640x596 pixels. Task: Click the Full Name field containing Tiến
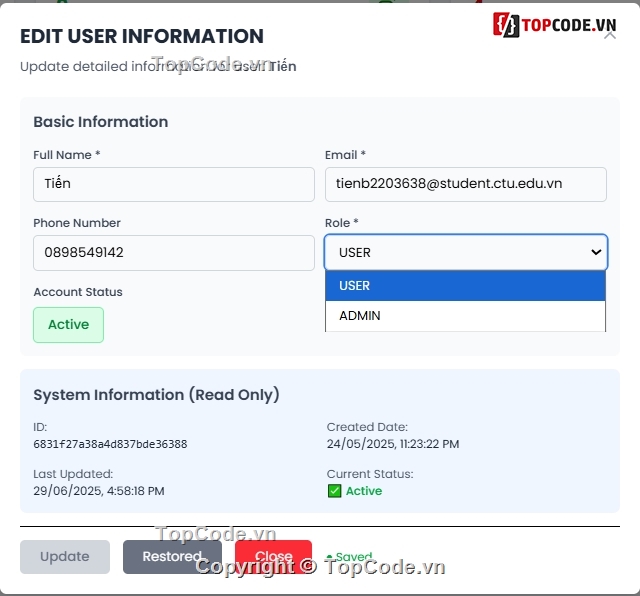point(174,184)
